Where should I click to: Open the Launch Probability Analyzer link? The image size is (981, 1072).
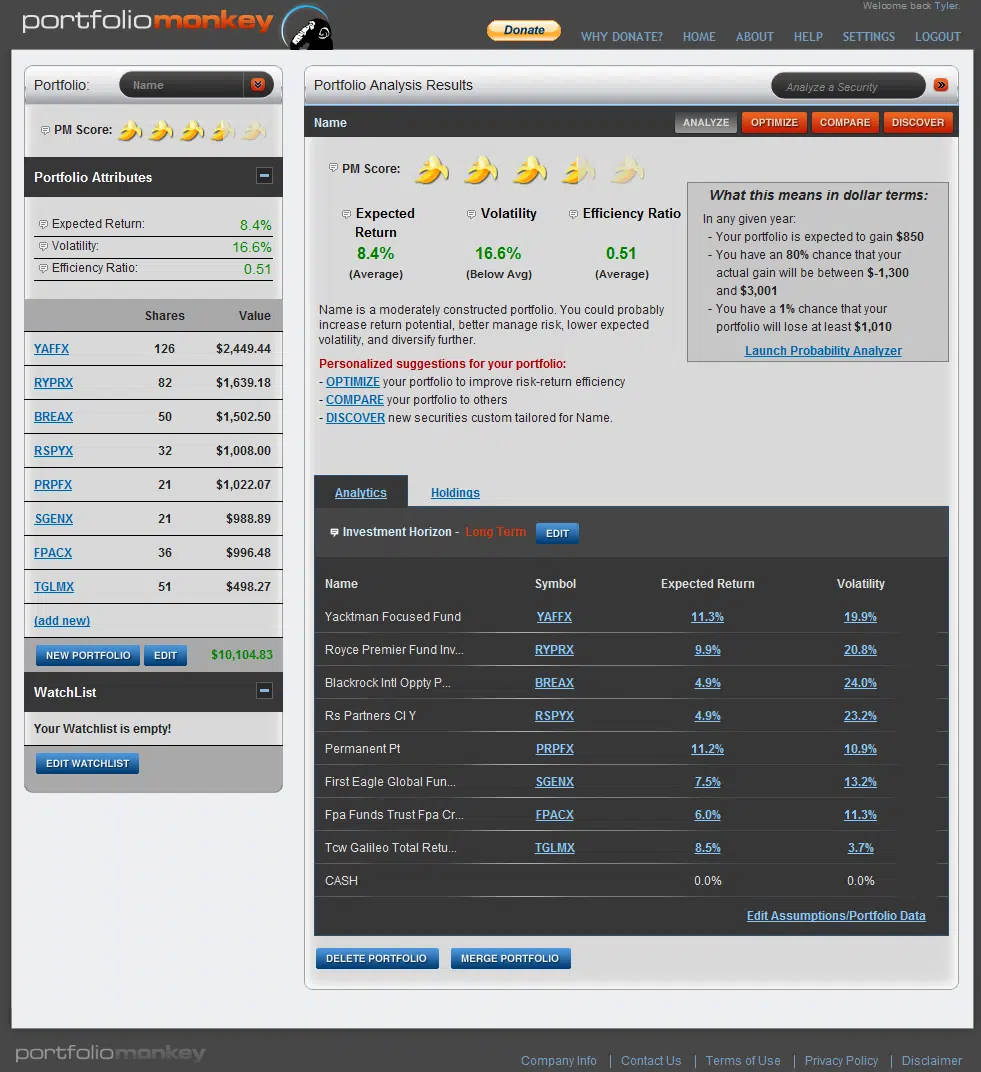[823, 350]
